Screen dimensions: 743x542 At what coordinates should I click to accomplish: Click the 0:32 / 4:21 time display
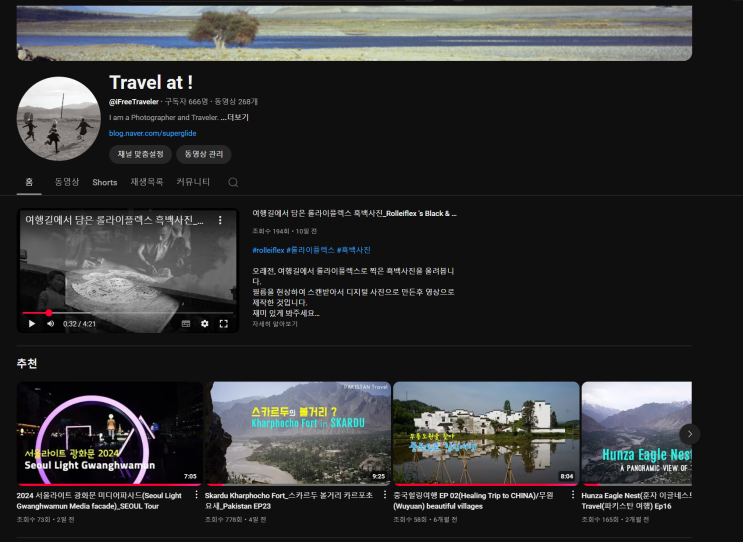(79, 324)
